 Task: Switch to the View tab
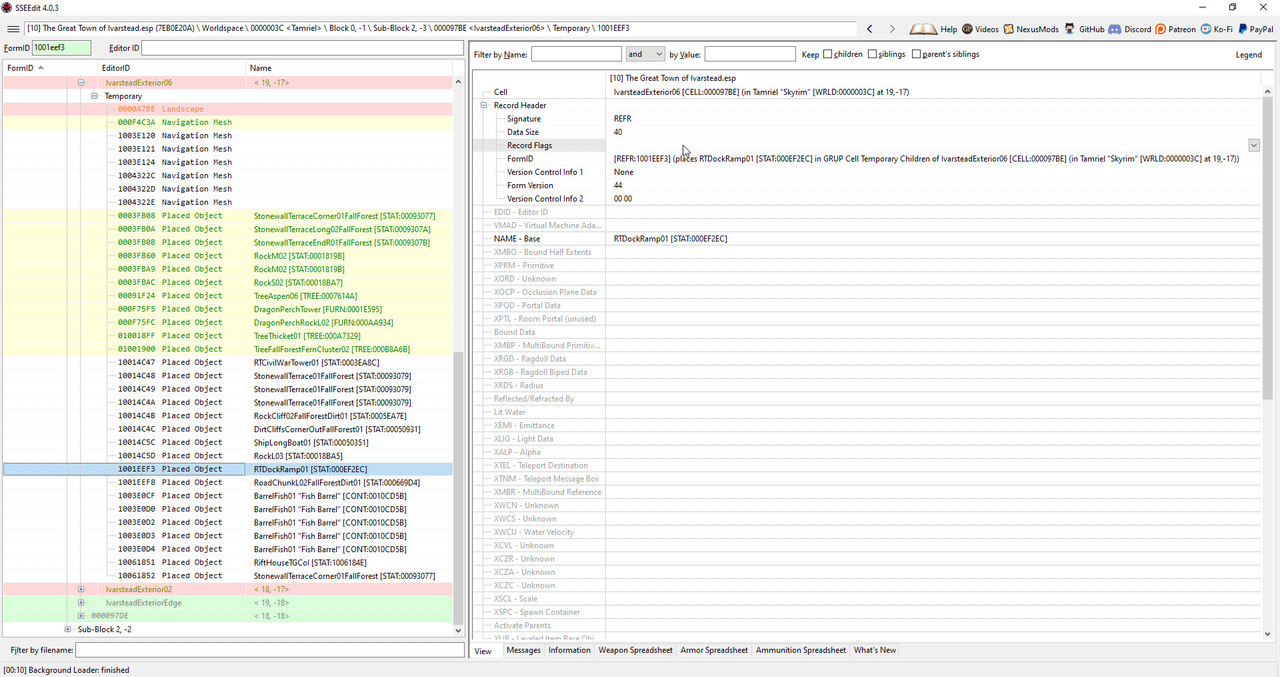click(483, 650)
